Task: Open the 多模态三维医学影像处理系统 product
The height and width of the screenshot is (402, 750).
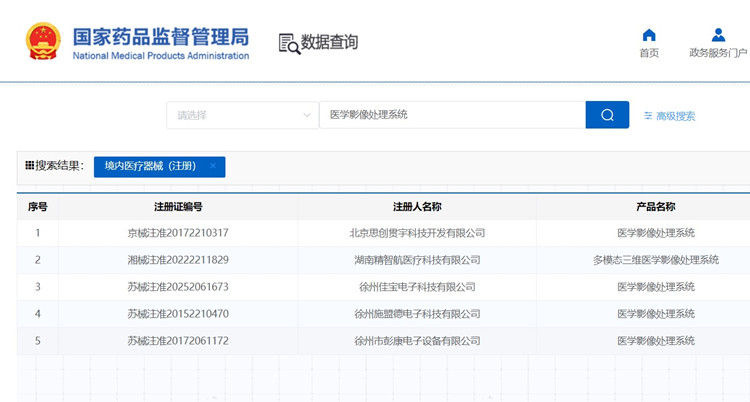Action: (x=655, y=260)
